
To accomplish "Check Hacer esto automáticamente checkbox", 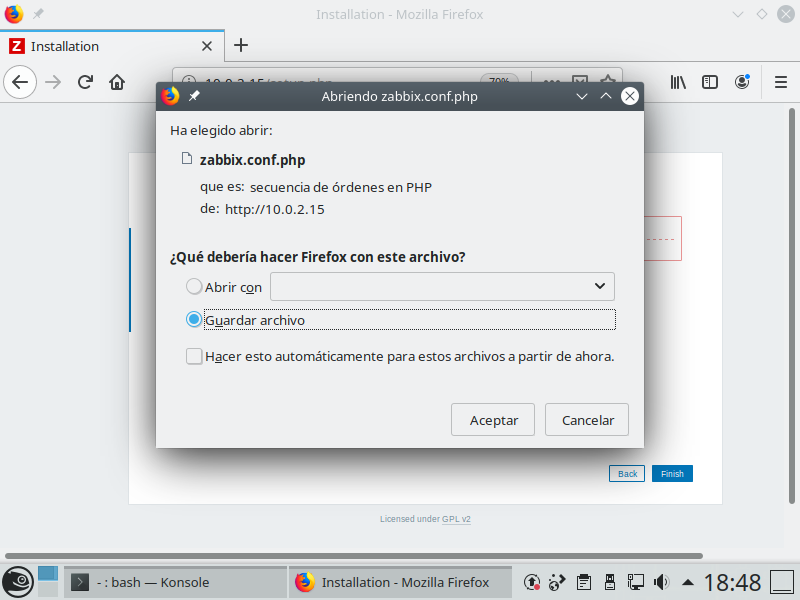I will [x=194, y=356].
